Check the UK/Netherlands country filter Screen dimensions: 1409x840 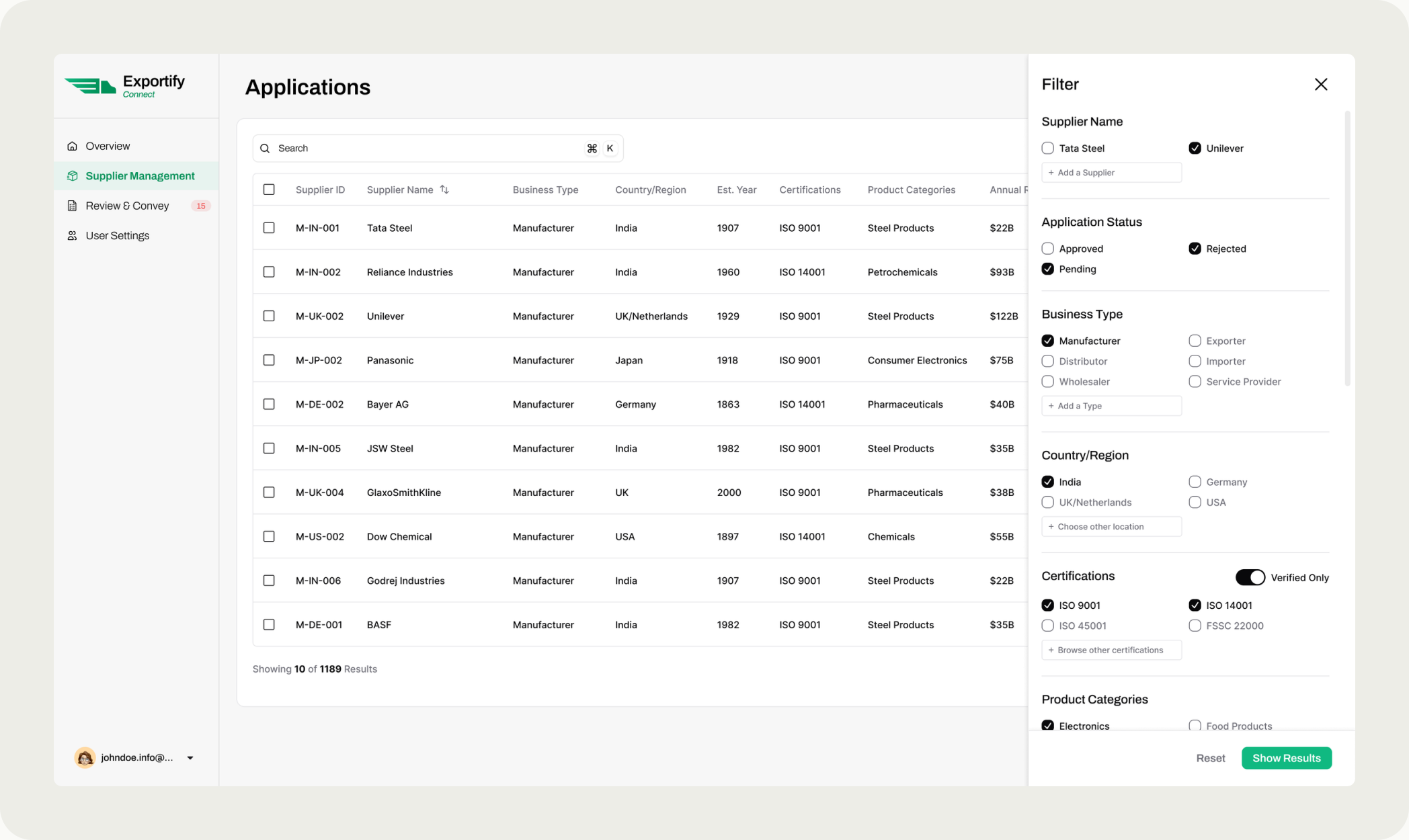pyautogui.click(x=1047, y=502)
